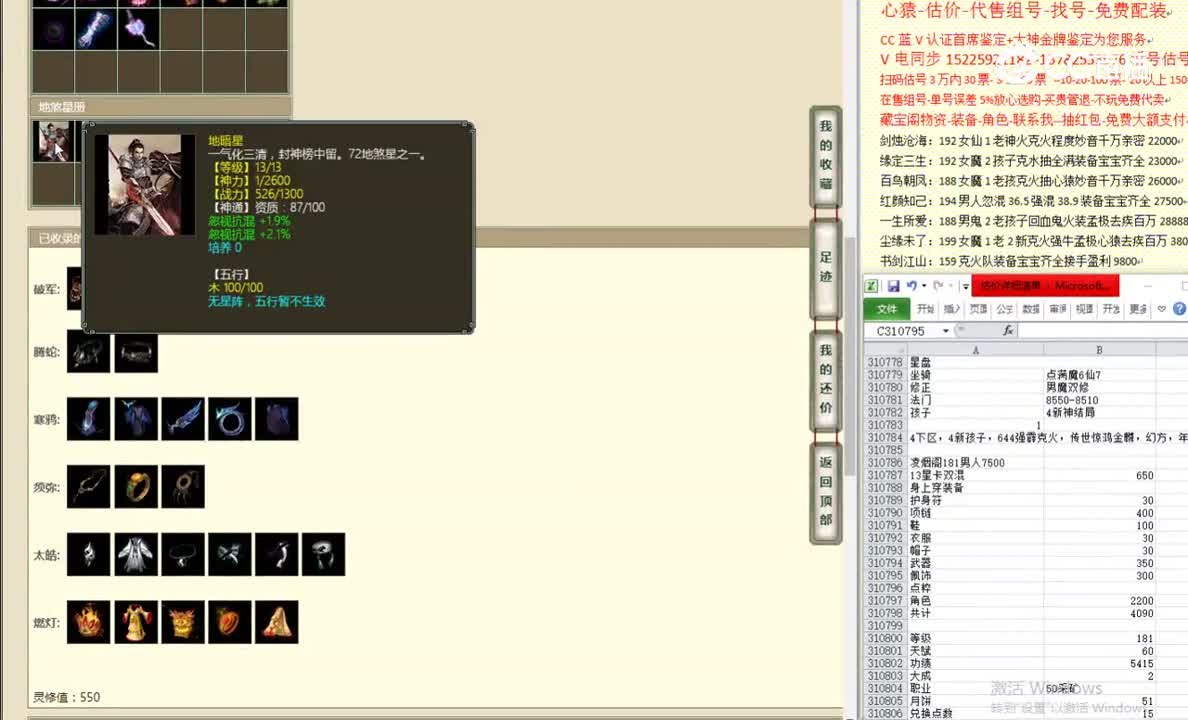Image resolution: width=1188 pixels, height=720 pixels.
Task: Click the flame orb icon in the 燃灯 row
Action: point(88,621)
